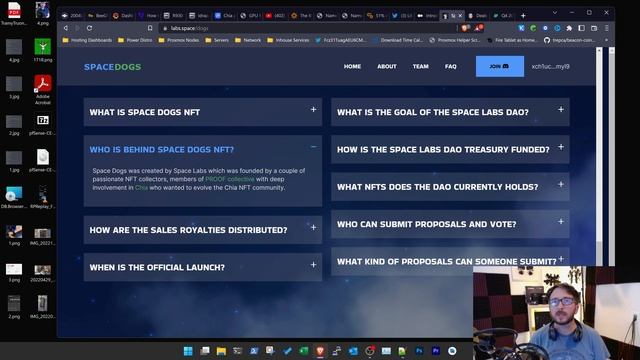Expand When Is The Official Launch question
This screenshot has height=360, width=640.
(x=203, y=267)
